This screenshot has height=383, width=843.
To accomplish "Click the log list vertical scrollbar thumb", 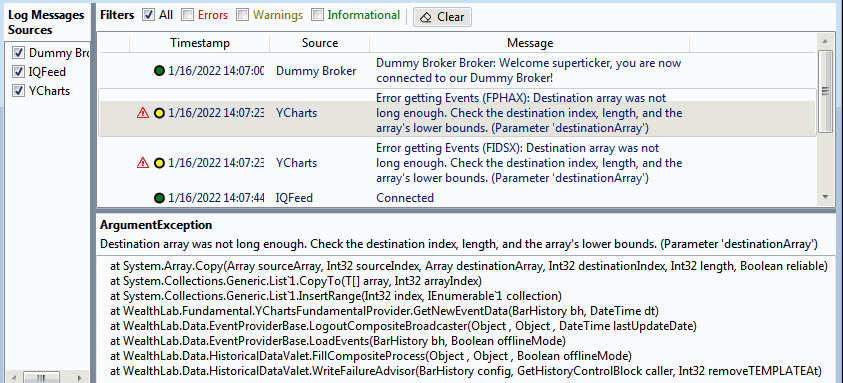I will (x=825, y=91).
